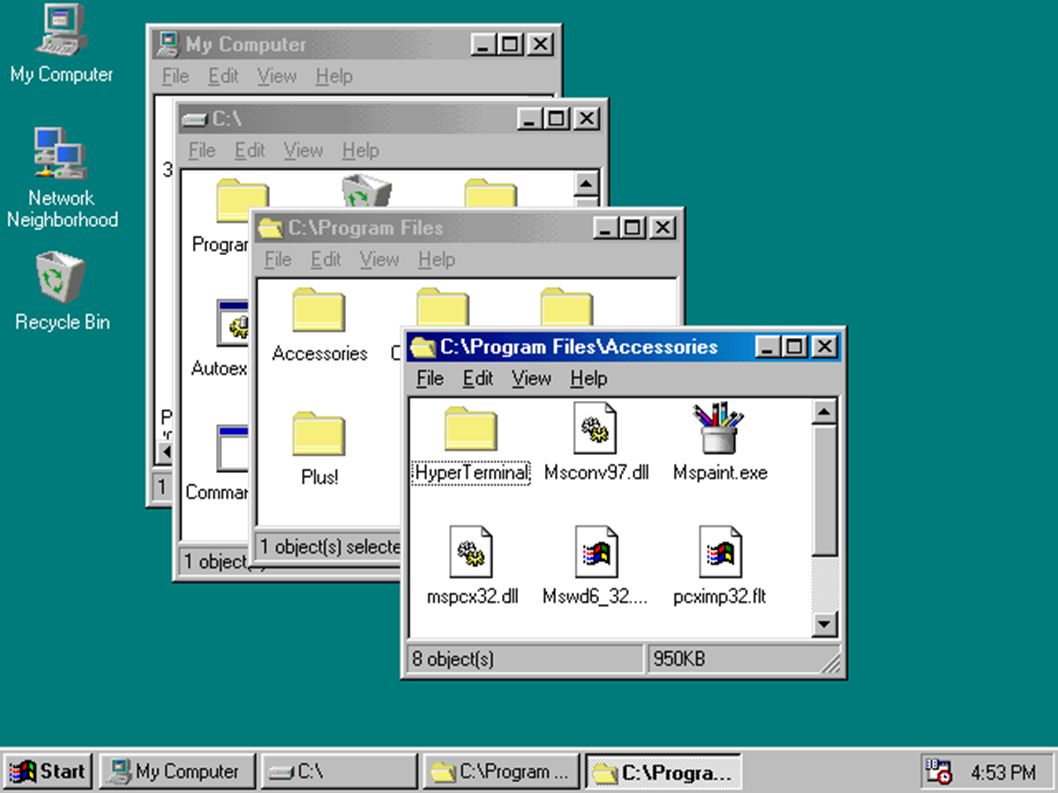Select the Recycled bin icon in C:\ window
Viewport: 1058px width, 793px height.
point(366,191)
